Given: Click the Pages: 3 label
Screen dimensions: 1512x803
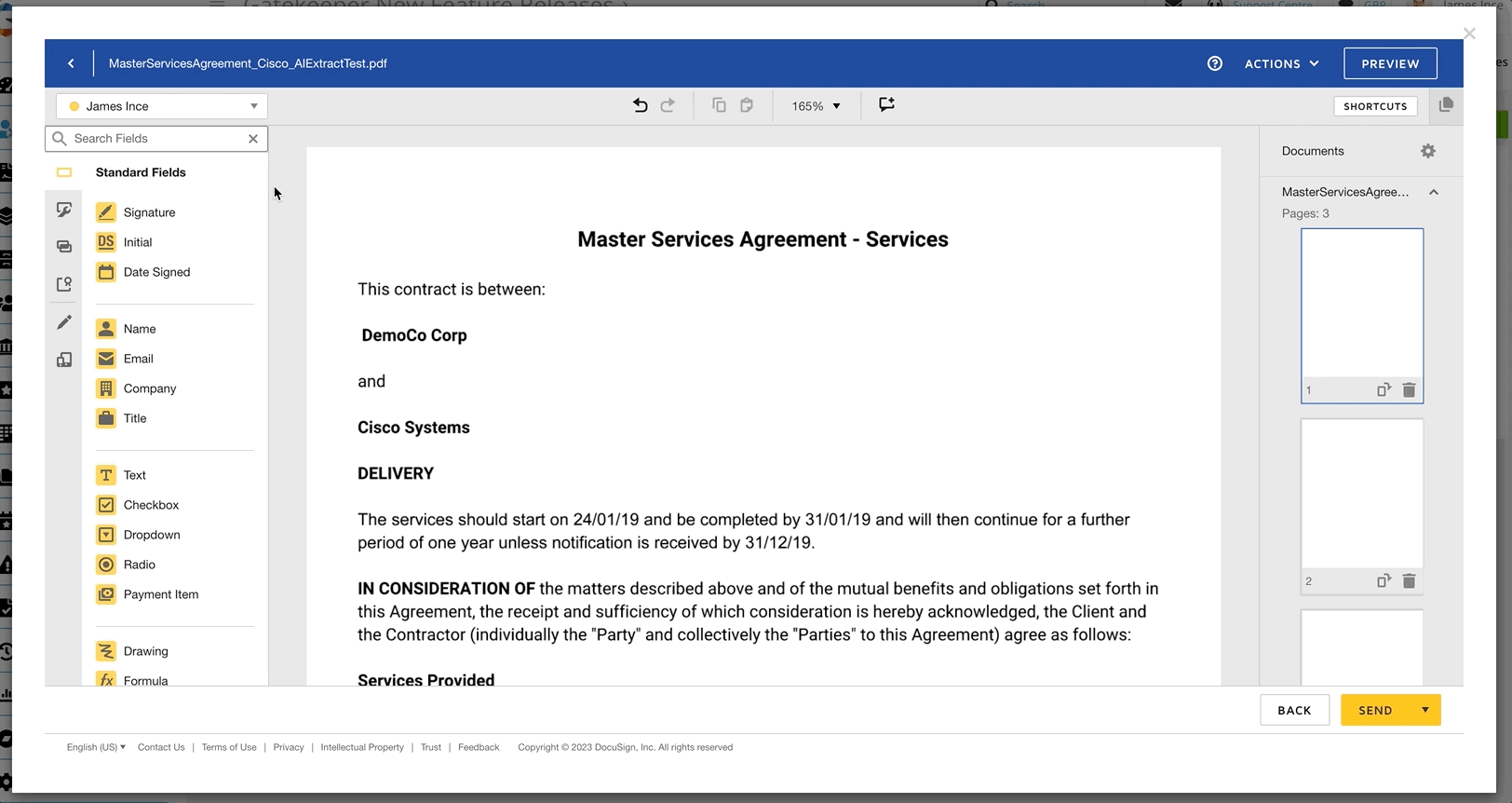Looking at the screenshot, I should point(1305,213).
